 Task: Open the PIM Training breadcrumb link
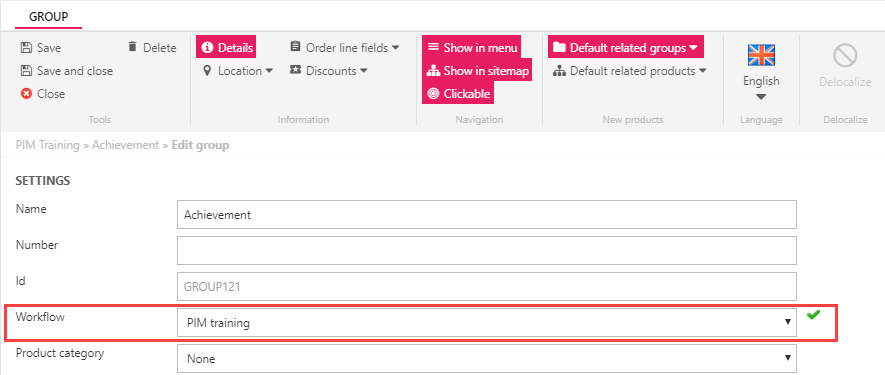(47, 145)
